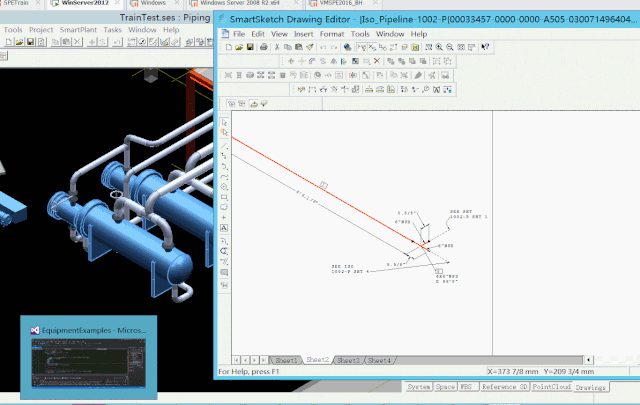Switch to Sheet3 tab
This screenshot has width=640, height=405.
coord(348,360)
